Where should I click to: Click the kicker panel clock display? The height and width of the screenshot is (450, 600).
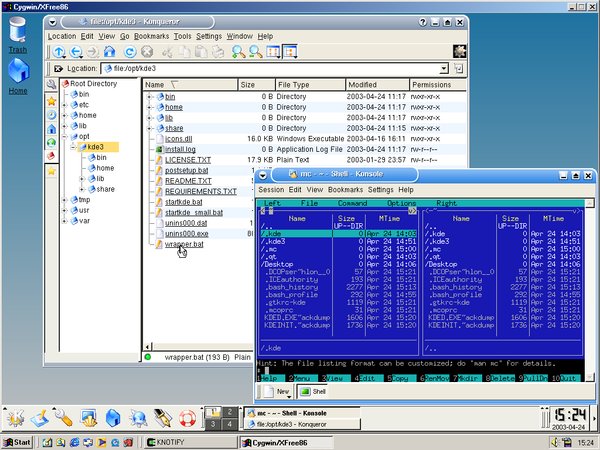pos(570,418)
